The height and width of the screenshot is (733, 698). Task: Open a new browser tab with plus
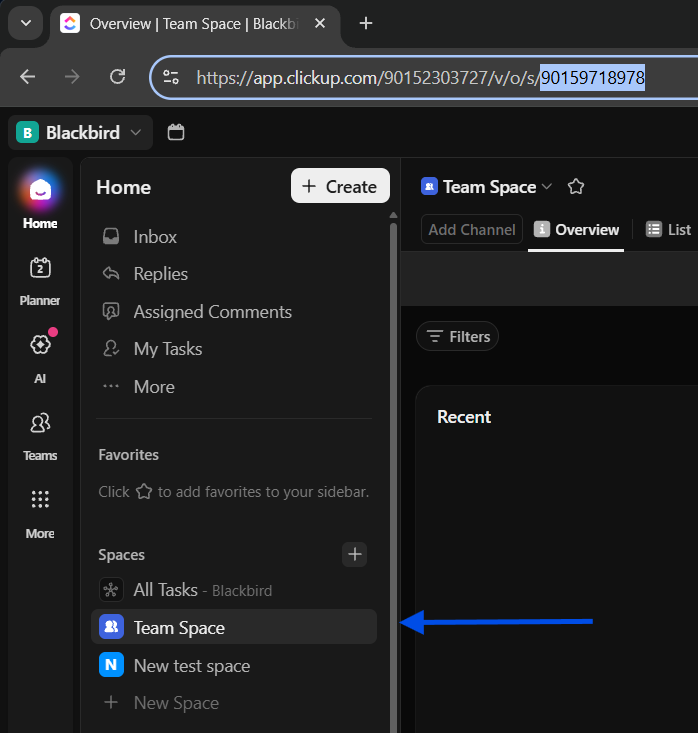coord(366,23)
